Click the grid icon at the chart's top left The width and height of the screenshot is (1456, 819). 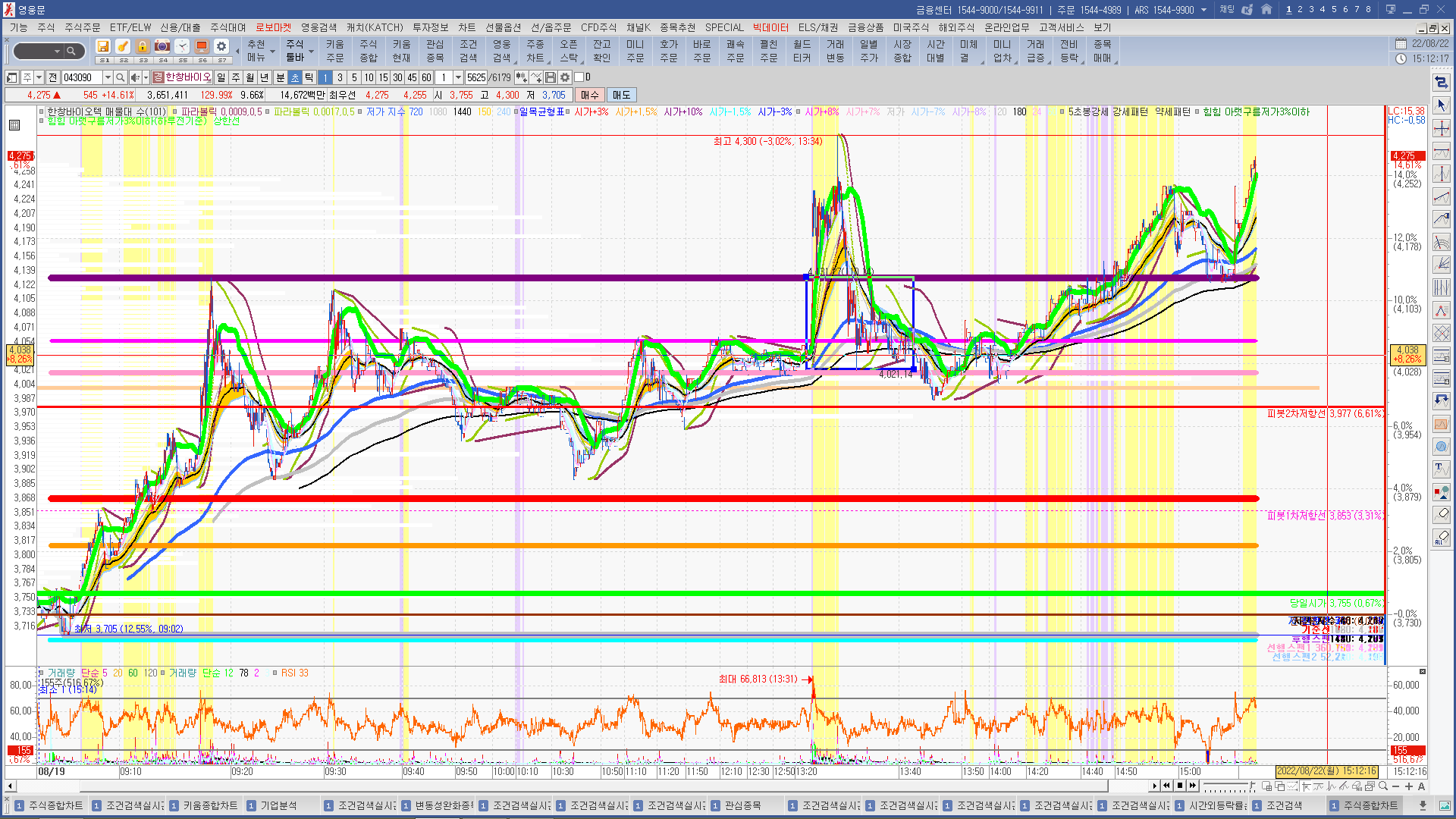14,125
